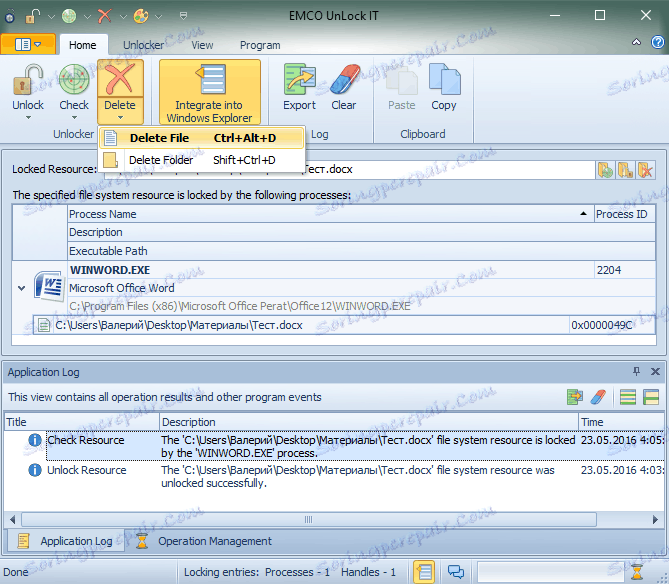This screenshot has height=584, width=669.
Task: Click export icon in Application Log panel header
Action: pos(575,398)
